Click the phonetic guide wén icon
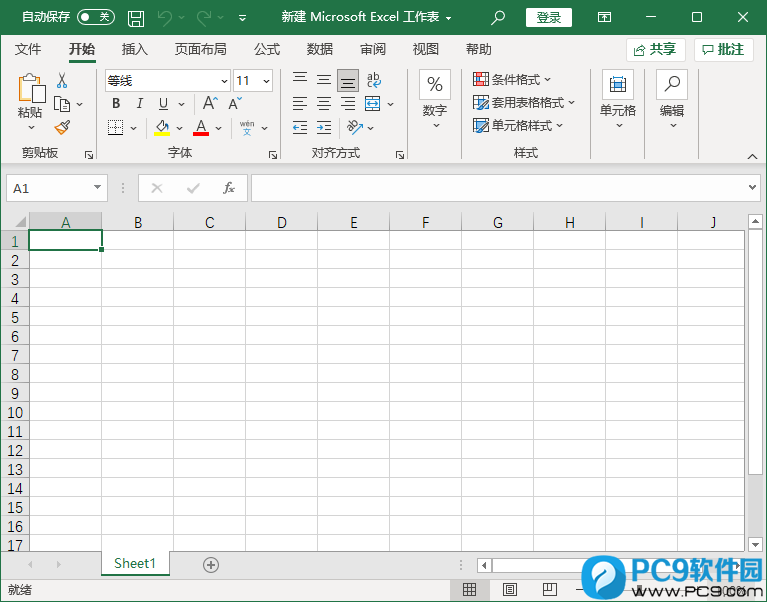The width and height of the screenshot is (767, 602). click(x=247, y=128)
